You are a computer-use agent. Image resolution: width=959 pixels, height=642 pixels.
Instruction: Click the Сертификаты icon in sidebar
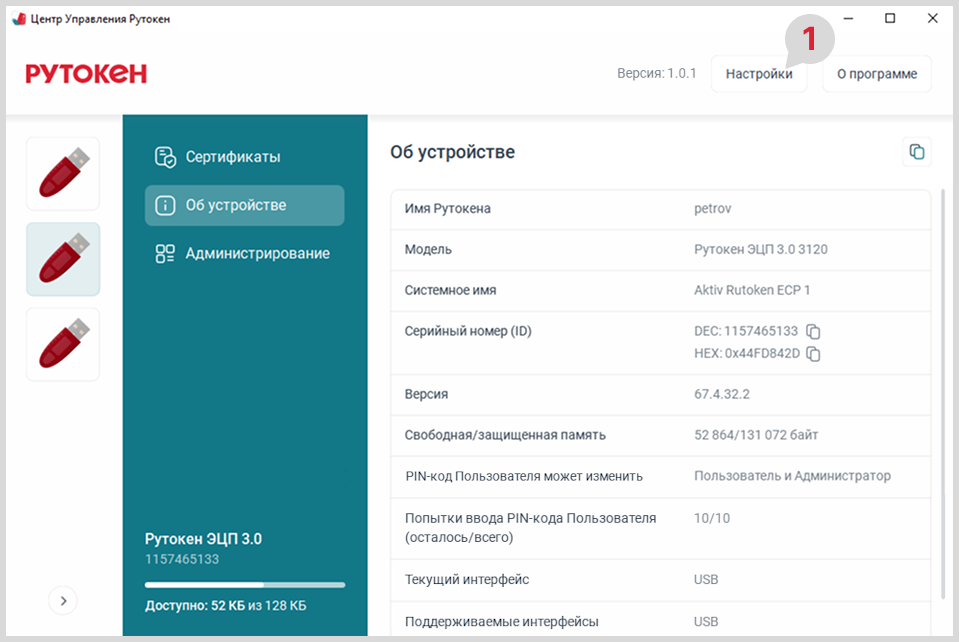(165, 157)
